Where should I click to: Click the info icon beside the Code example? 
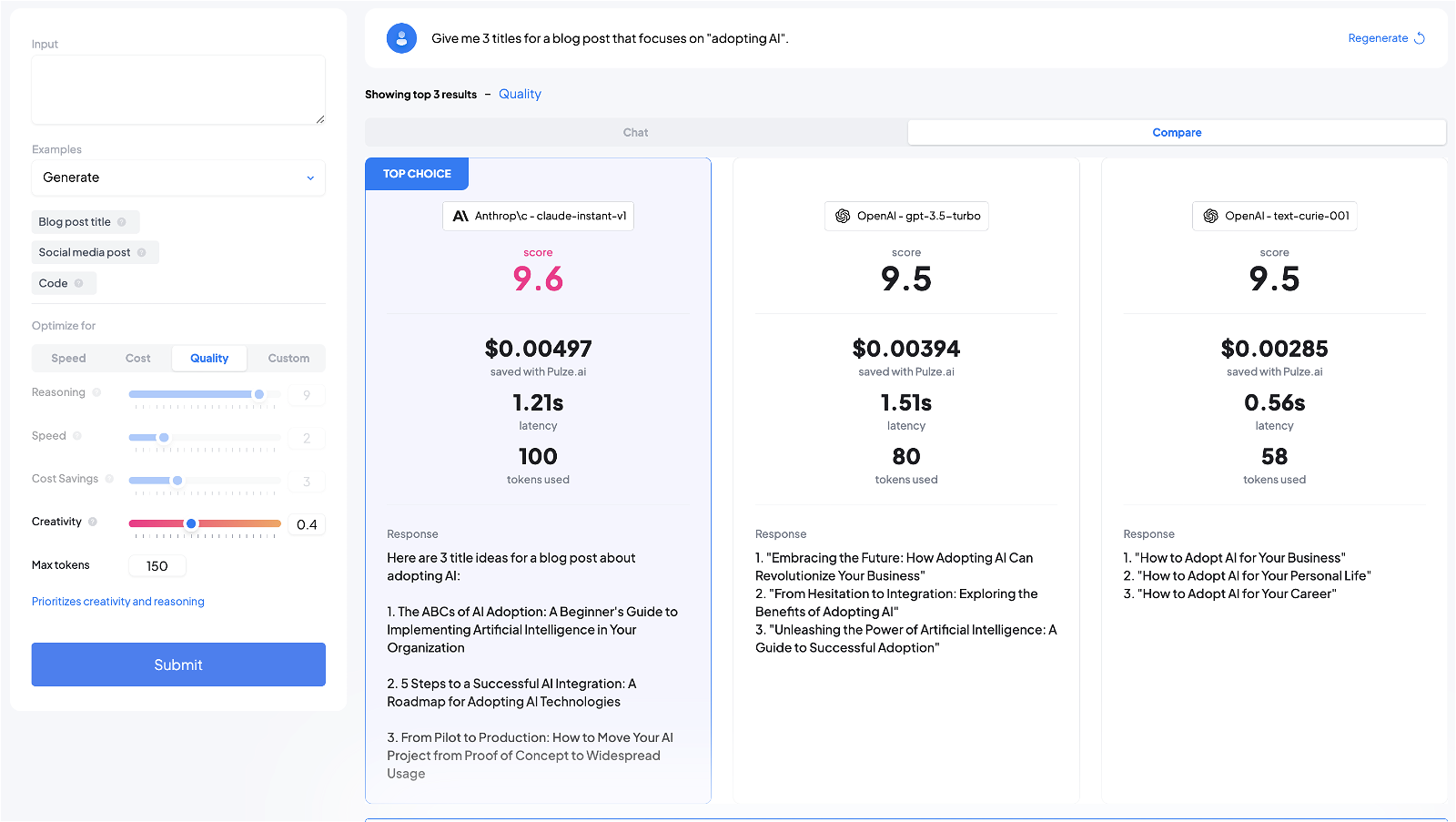point(79,283)
